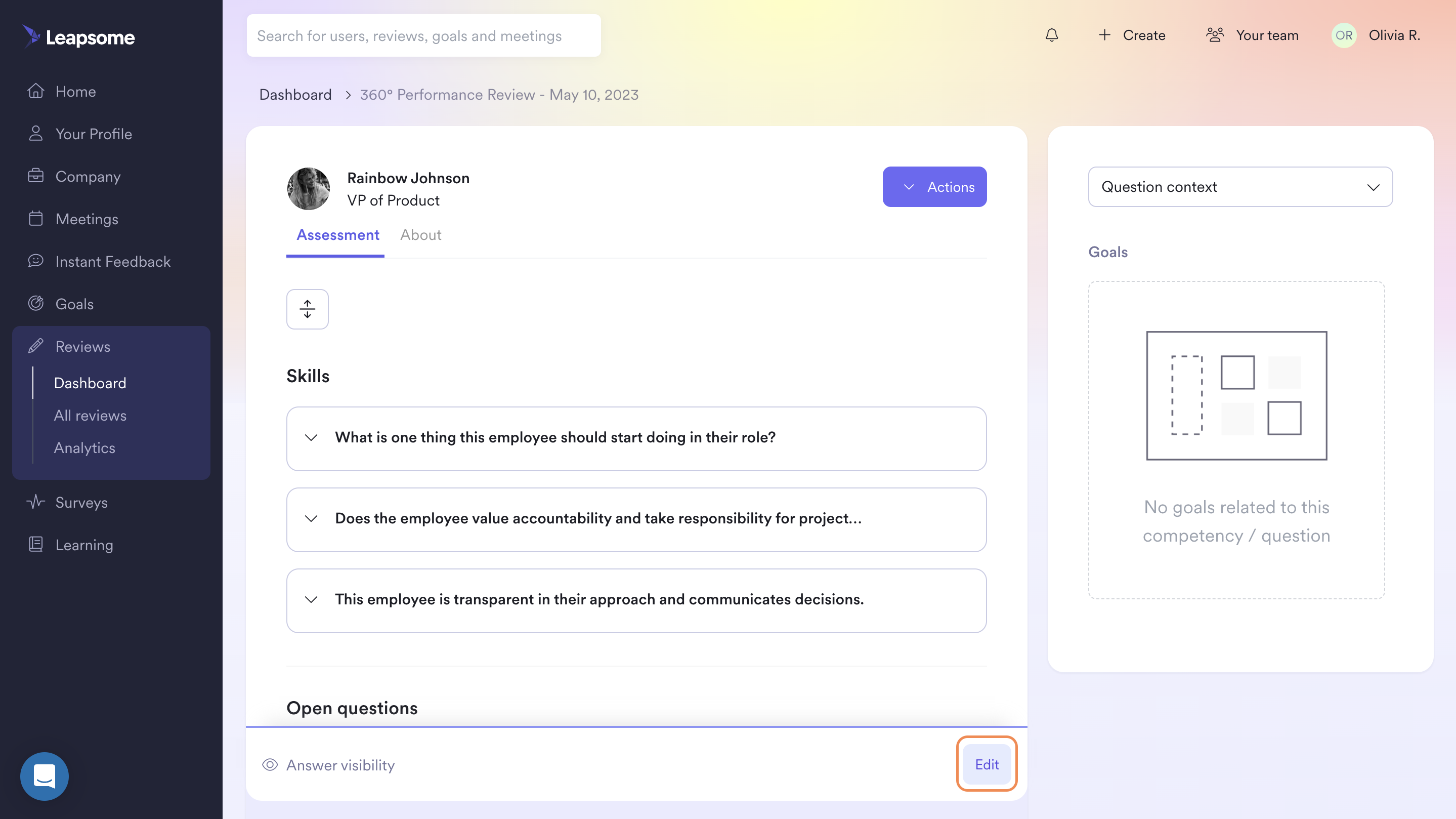Click the Instant Feedback chat icon

tap(35, 261)
